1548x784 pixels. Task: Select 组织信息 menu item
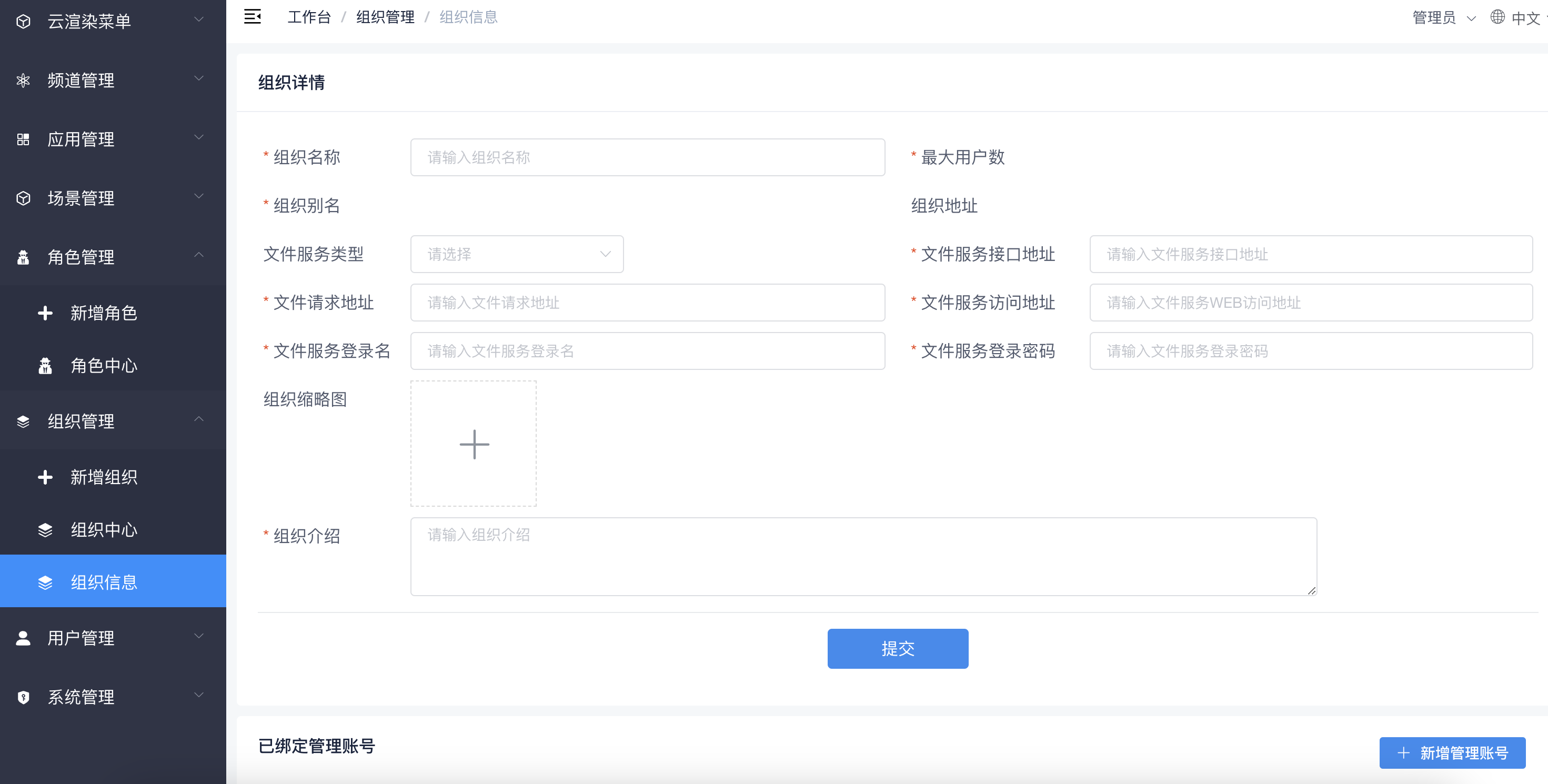tap(113, 581)
